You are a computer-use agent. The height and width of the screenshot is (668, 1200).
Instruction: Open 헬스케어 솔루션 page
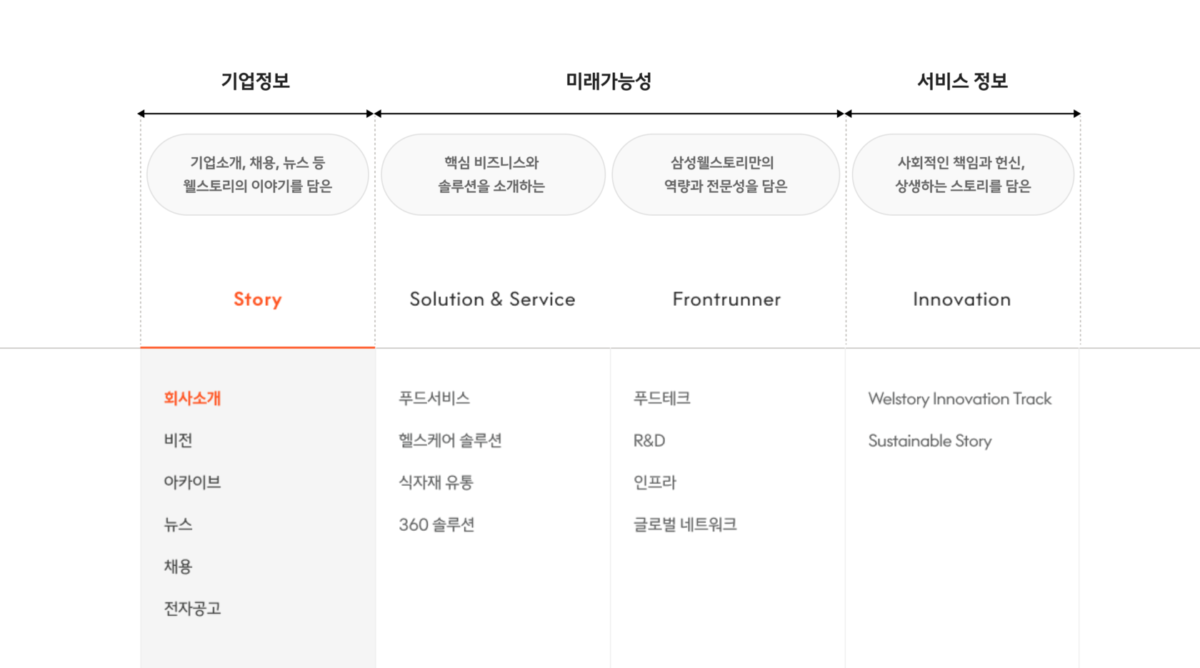450,440
